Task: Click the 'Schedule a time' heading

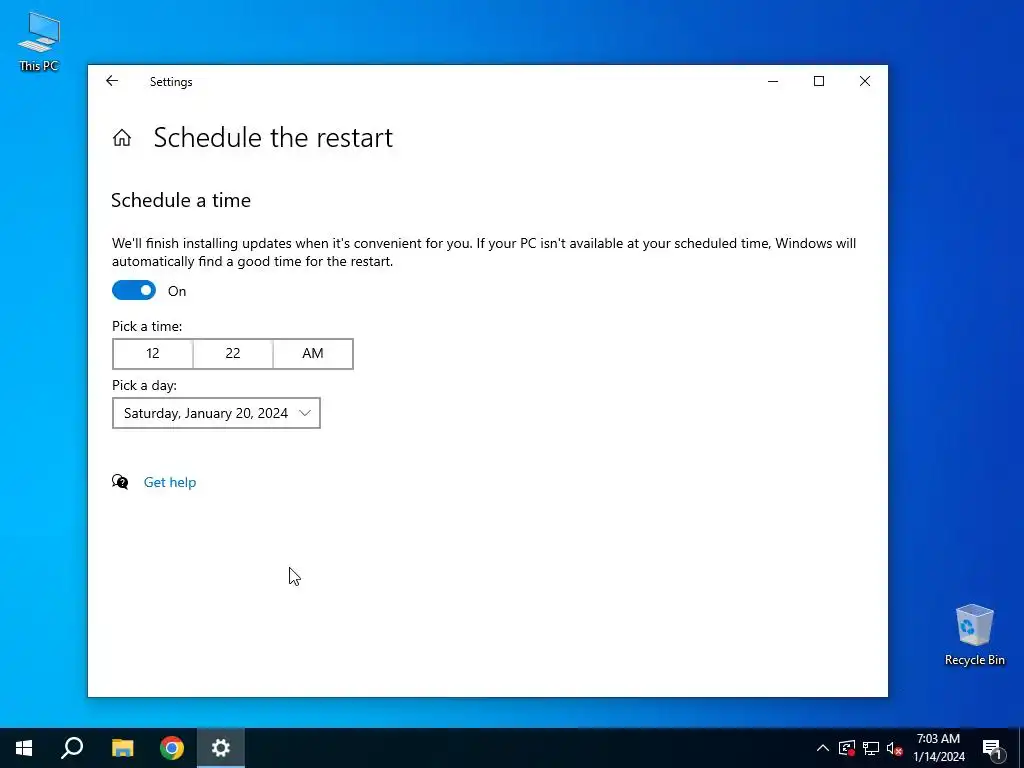Action: click(181, 200)
